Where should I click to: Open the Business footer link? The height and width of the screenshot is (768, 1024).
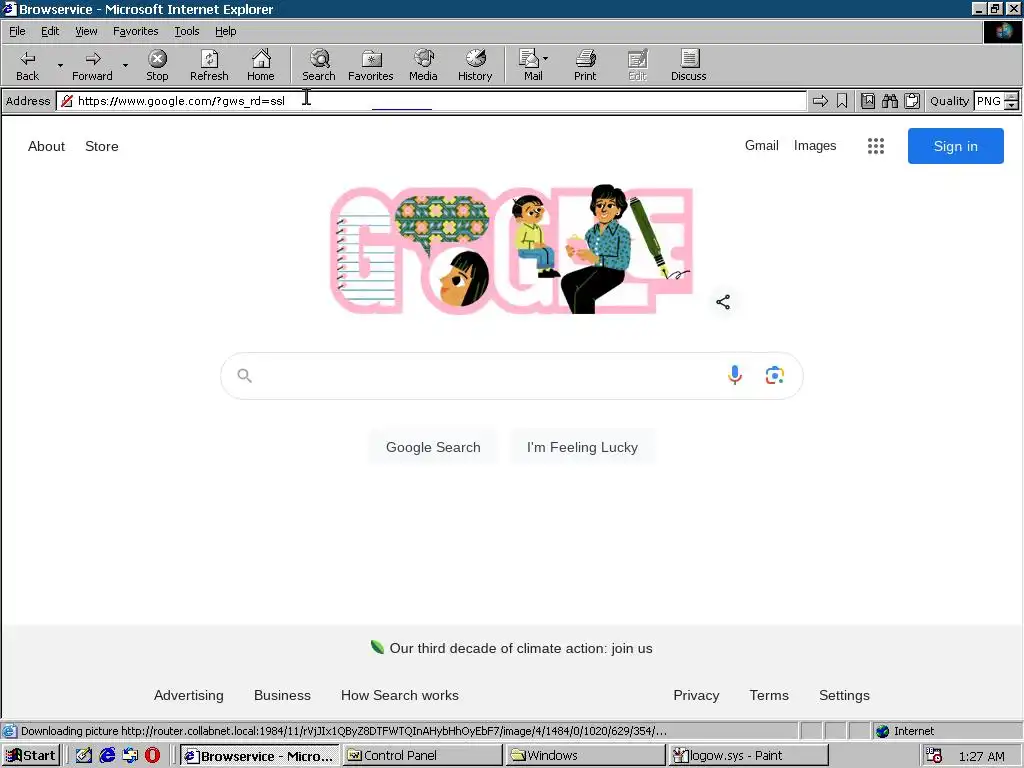282,695
